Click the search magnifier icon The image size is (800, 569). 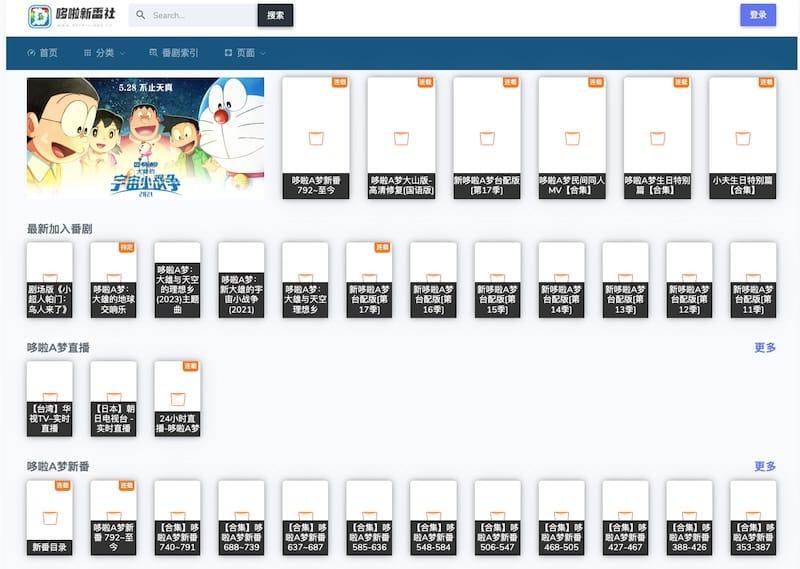(140, 15)
